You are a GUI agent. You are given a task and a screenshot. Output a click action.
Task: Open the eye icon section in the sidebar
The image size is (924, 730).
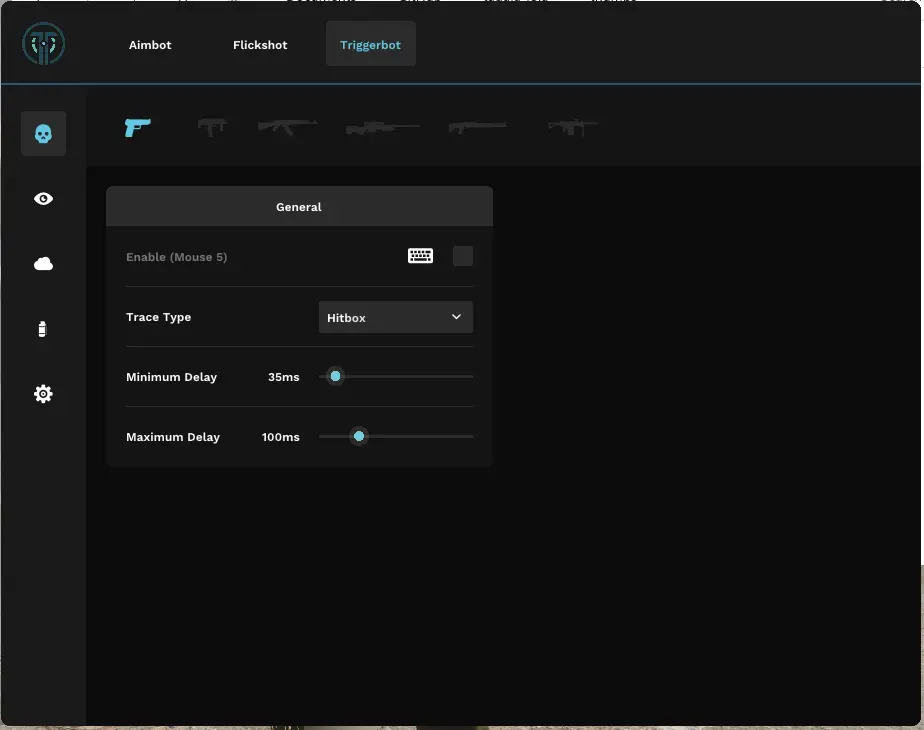[43, 199]
